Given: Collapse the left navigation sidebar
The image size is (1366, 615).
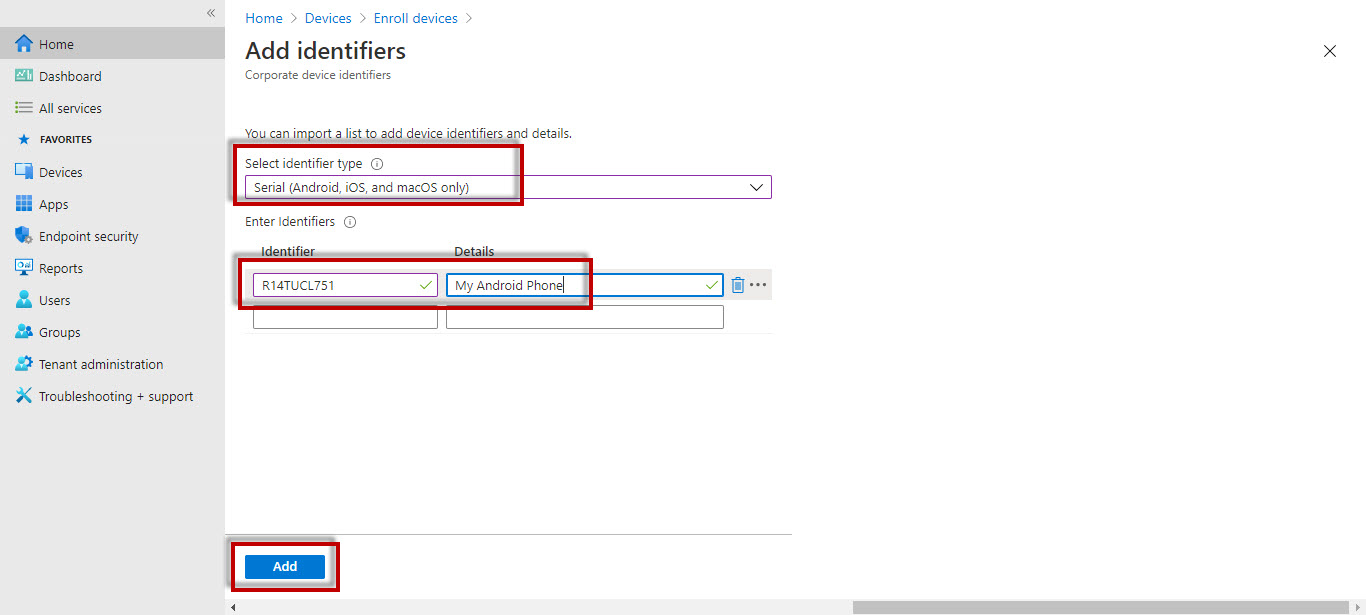Looking at the screenshot, I should click(x=210, y=13).
